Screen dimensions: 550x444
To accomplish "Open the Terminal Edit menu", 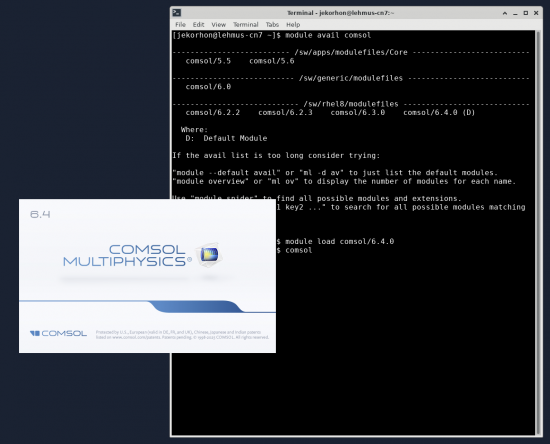I will [x=198, y=25].
